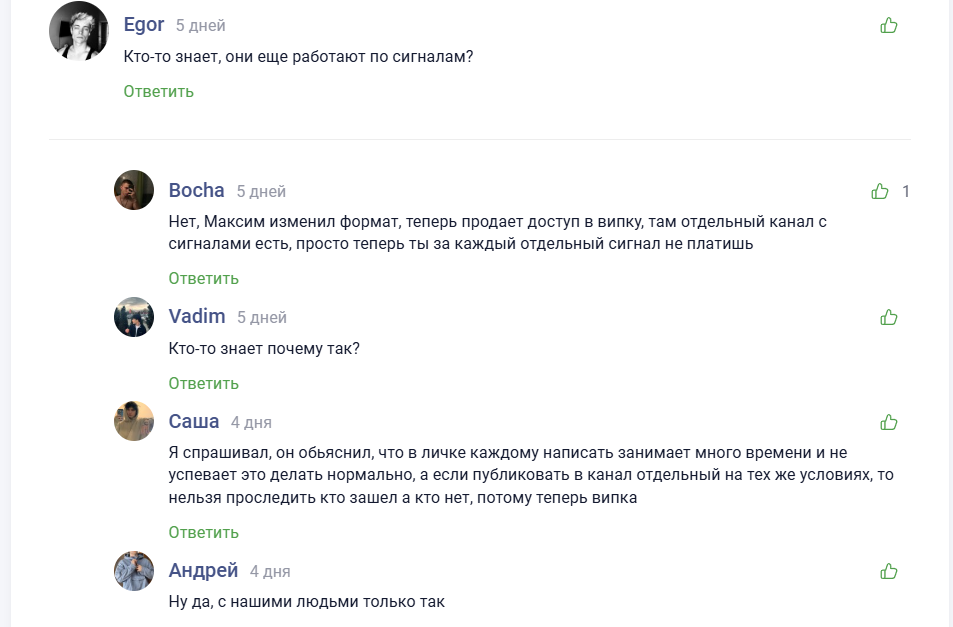Image resolution: width=953 pixels, height=627 pixels.
Task: Like Андрей's comment
Action: 888,571
